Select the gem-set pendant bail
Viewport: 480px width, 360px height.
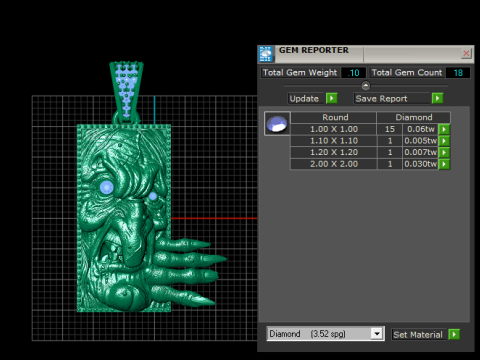tap(126, 92)
